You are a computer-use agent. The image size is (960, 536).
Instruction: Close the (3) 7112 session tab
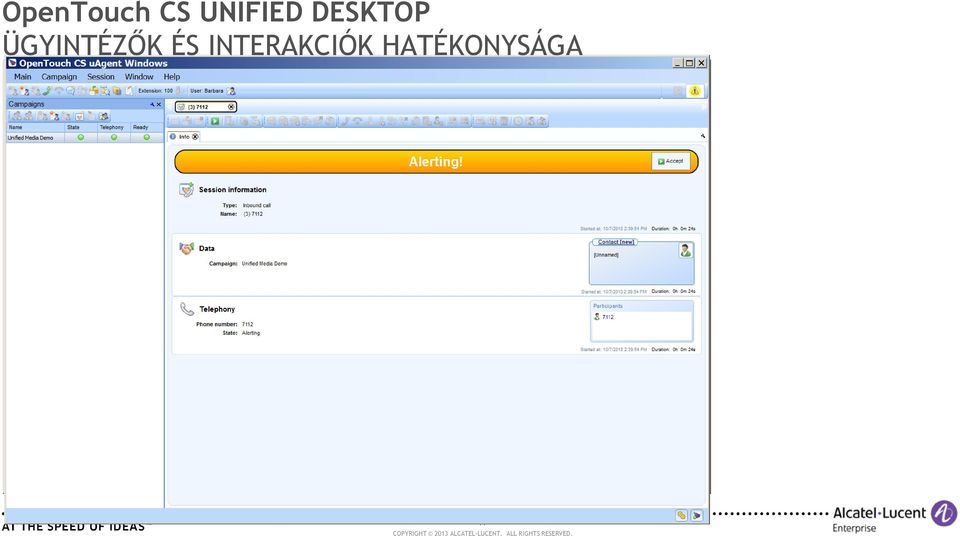(231, 107)
